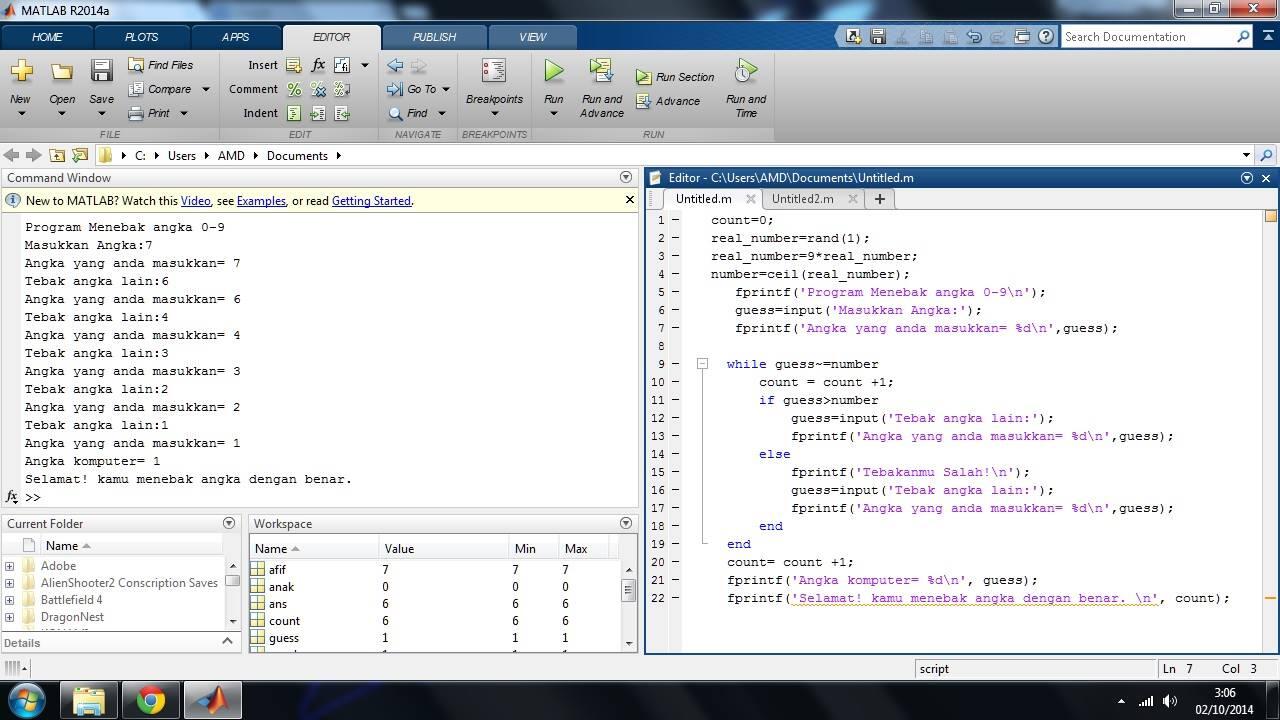Click the Up one folder icon
This screenshot has height=720, width=1280.
coord(57,155)
